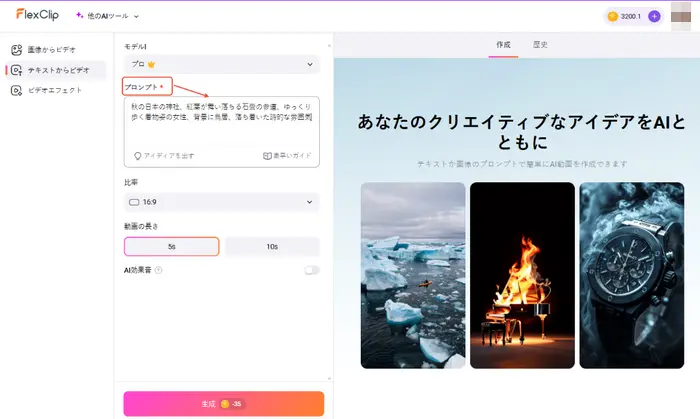Open the 比率 dropdown showing 16:9

[x=222, y=202]
